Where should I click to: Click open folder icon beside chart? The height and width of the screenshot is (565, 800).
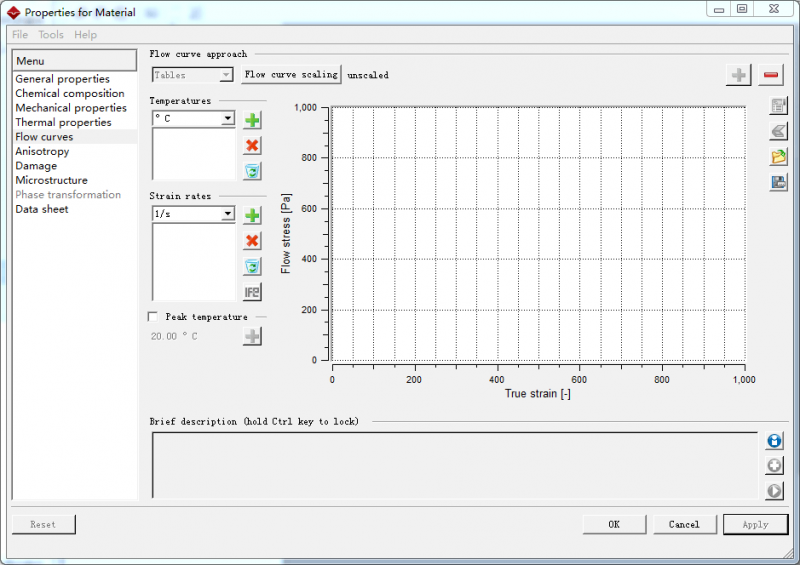[779, 157]
